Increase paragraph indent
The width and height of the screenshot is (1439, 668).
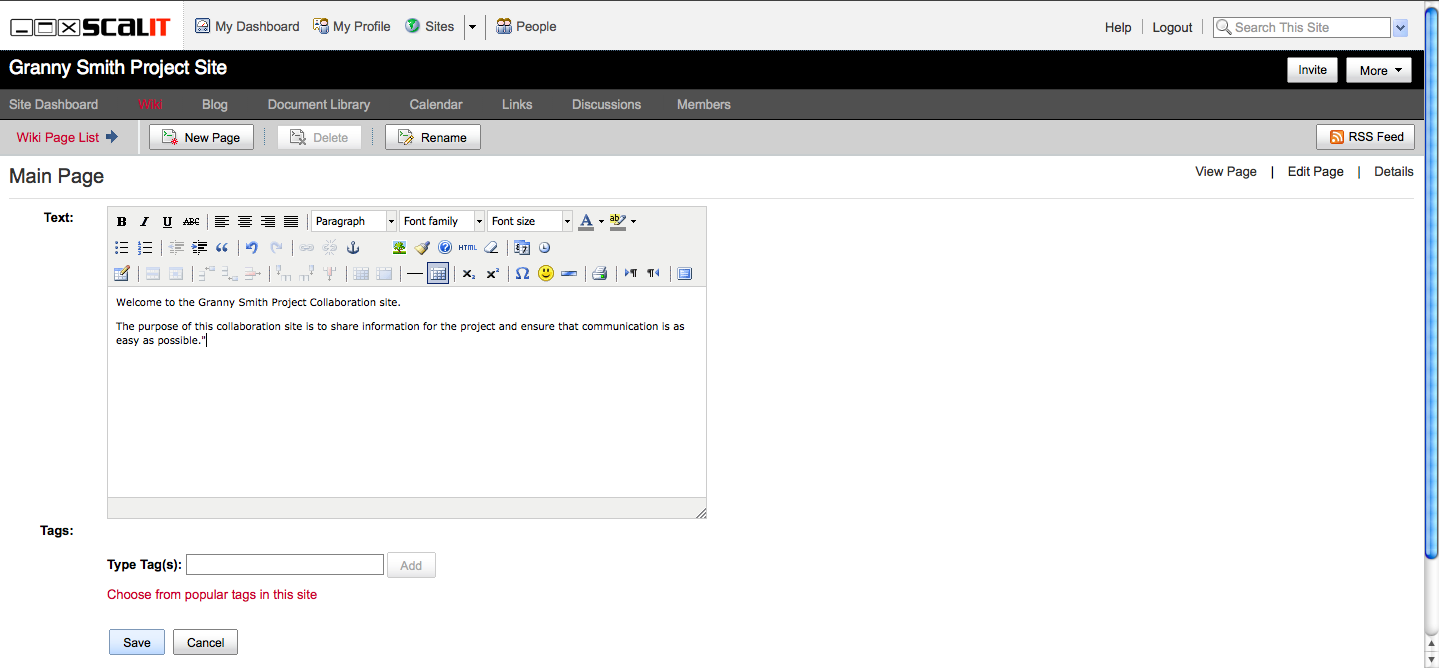point(200,248)
